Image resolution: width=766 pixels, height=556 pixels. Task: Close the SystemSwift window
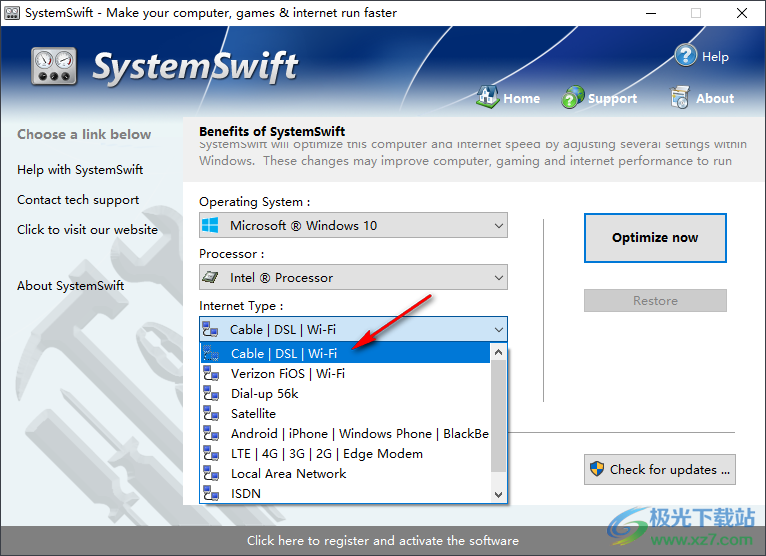click(742, 13)
